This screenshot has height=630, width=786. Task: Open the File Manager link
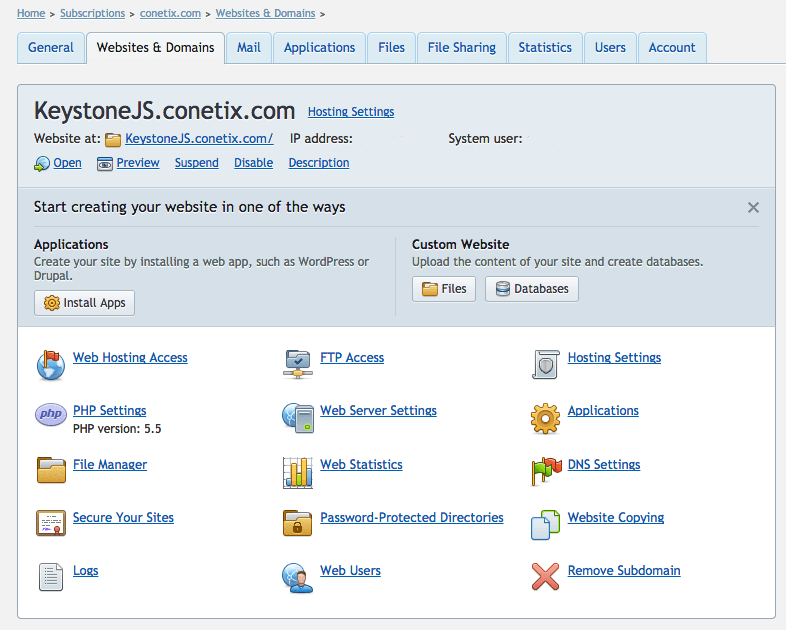[110, 465]
